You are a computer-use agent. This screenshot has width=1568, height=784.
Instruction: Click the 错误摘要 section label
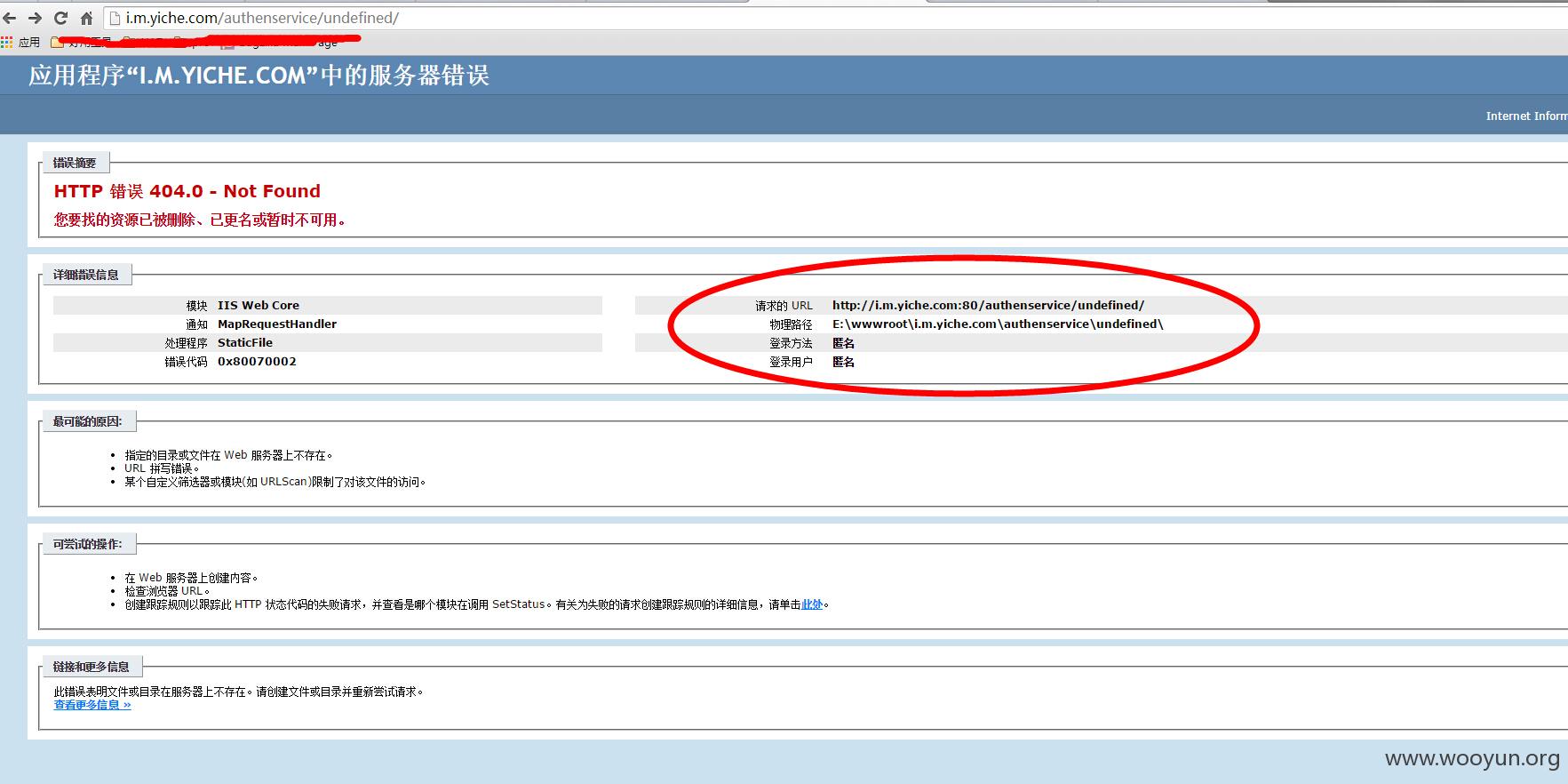pyautogui.click(x=75, y=163)
